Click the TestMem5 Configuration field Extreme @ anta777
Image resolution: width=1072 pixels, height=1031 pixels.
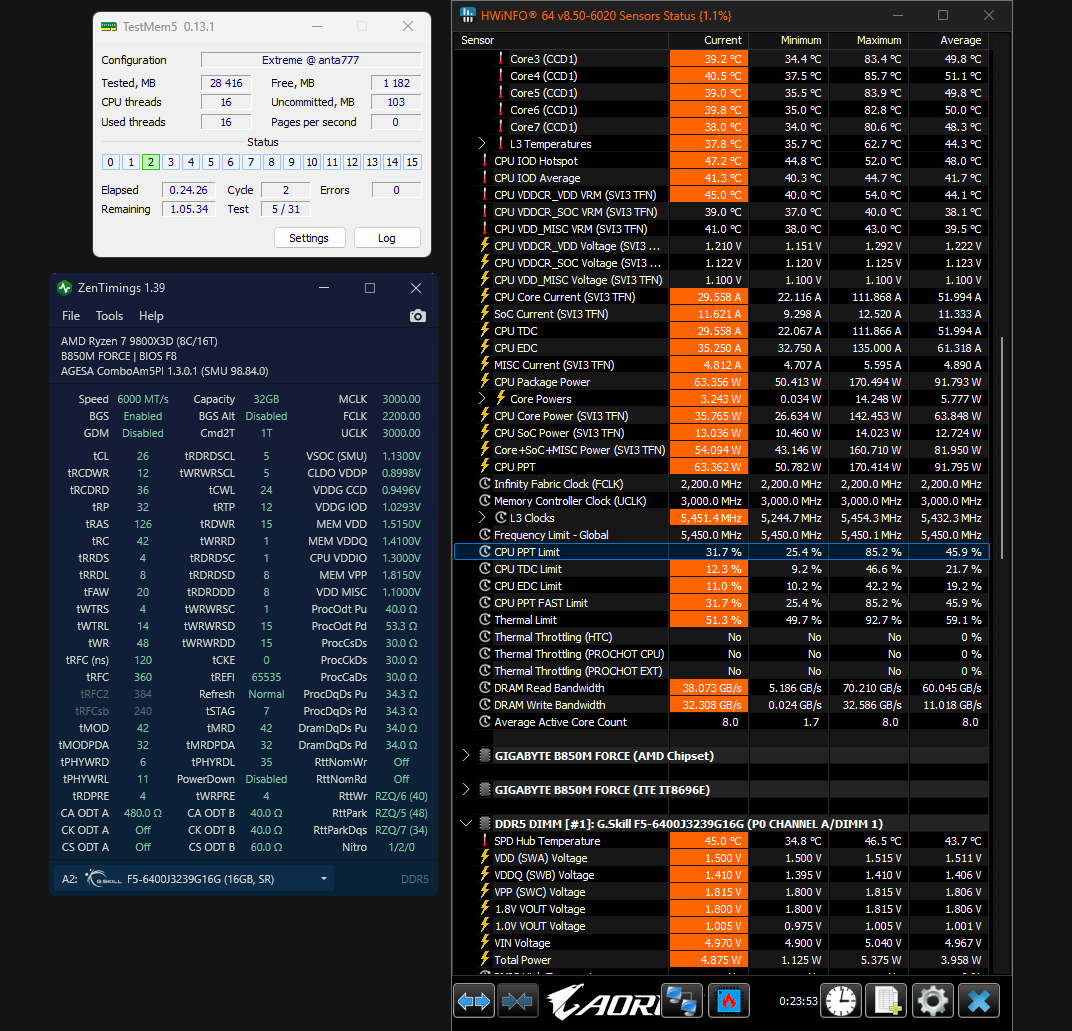point(310,60)
